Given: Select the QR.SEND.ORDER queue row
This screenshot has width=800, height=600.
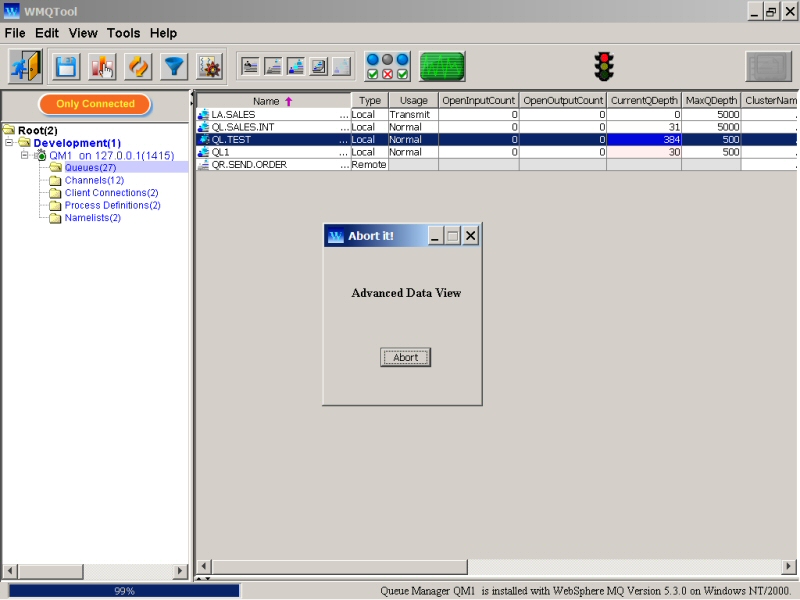Looking at the screenshot, I should pyautogui.click(x=496, y=164).
